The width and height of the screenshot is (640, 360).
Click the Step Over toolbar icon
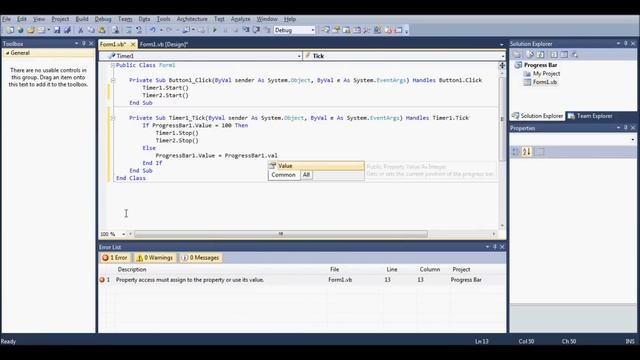tap(256, 30)
